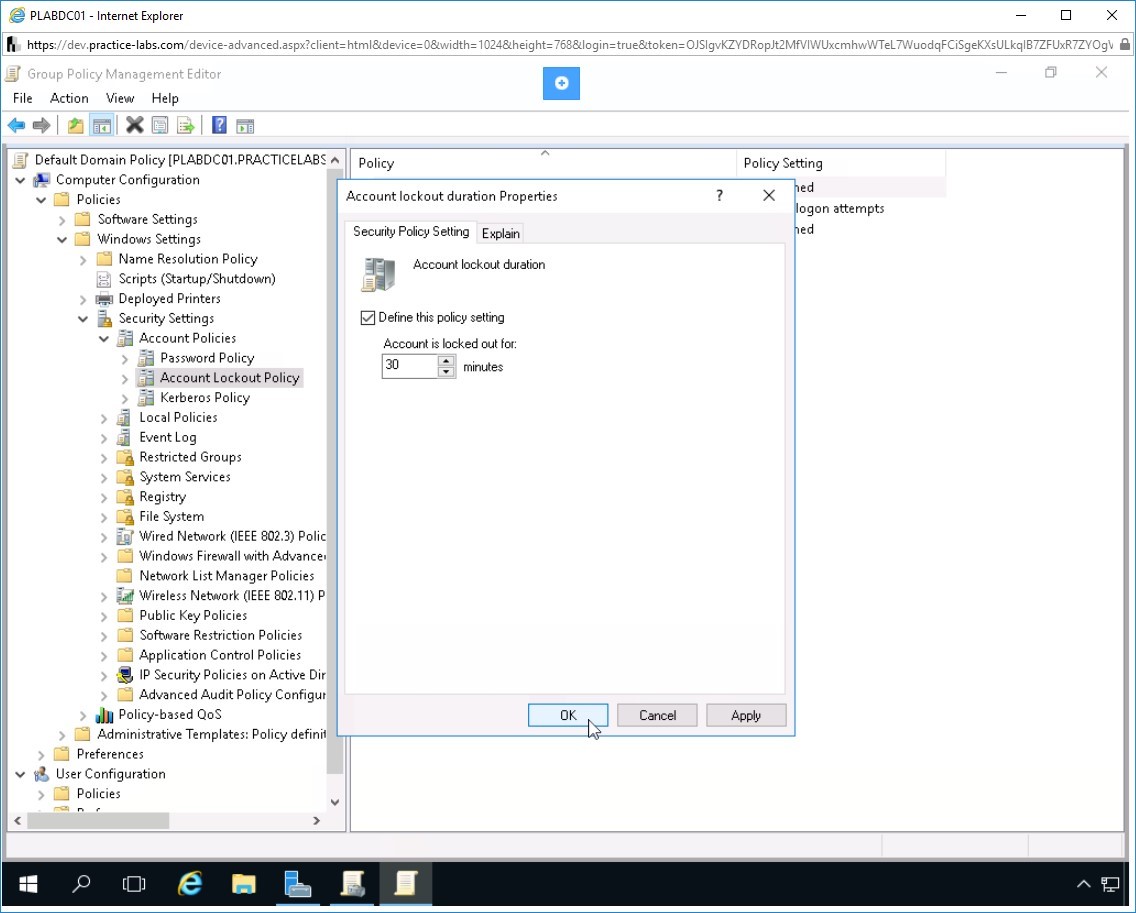This screenshot has width=1136, height=913.
Task: Decrease the lockout minutes with the down spinner
Action: [446, 372]
